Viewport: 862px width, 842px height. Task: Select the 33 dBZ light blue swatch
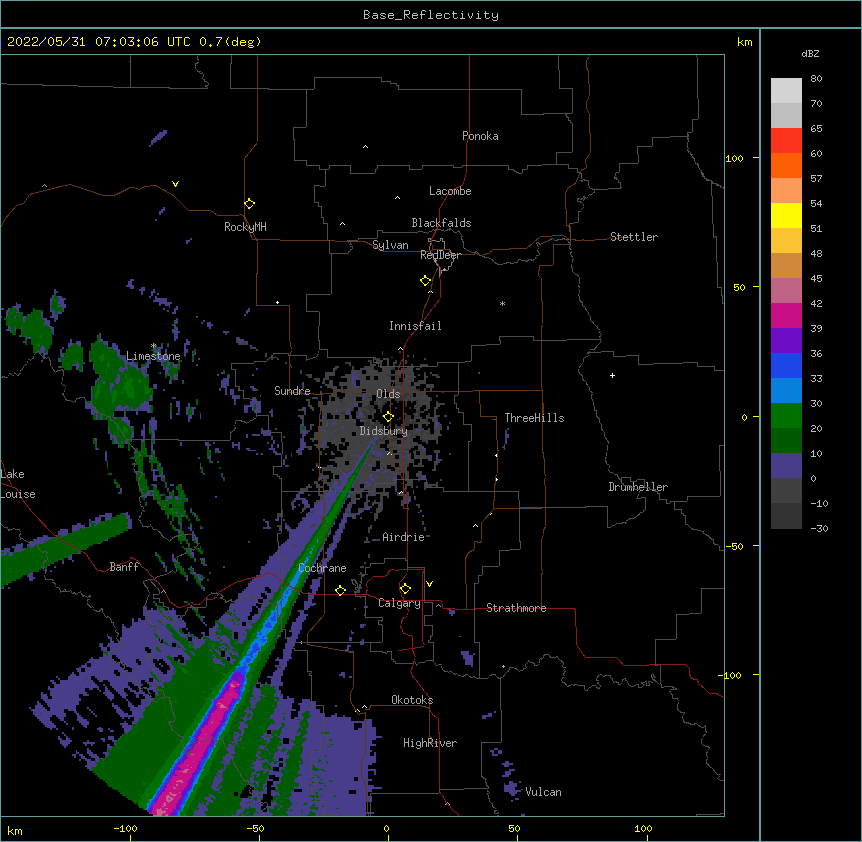pos(786,390)
